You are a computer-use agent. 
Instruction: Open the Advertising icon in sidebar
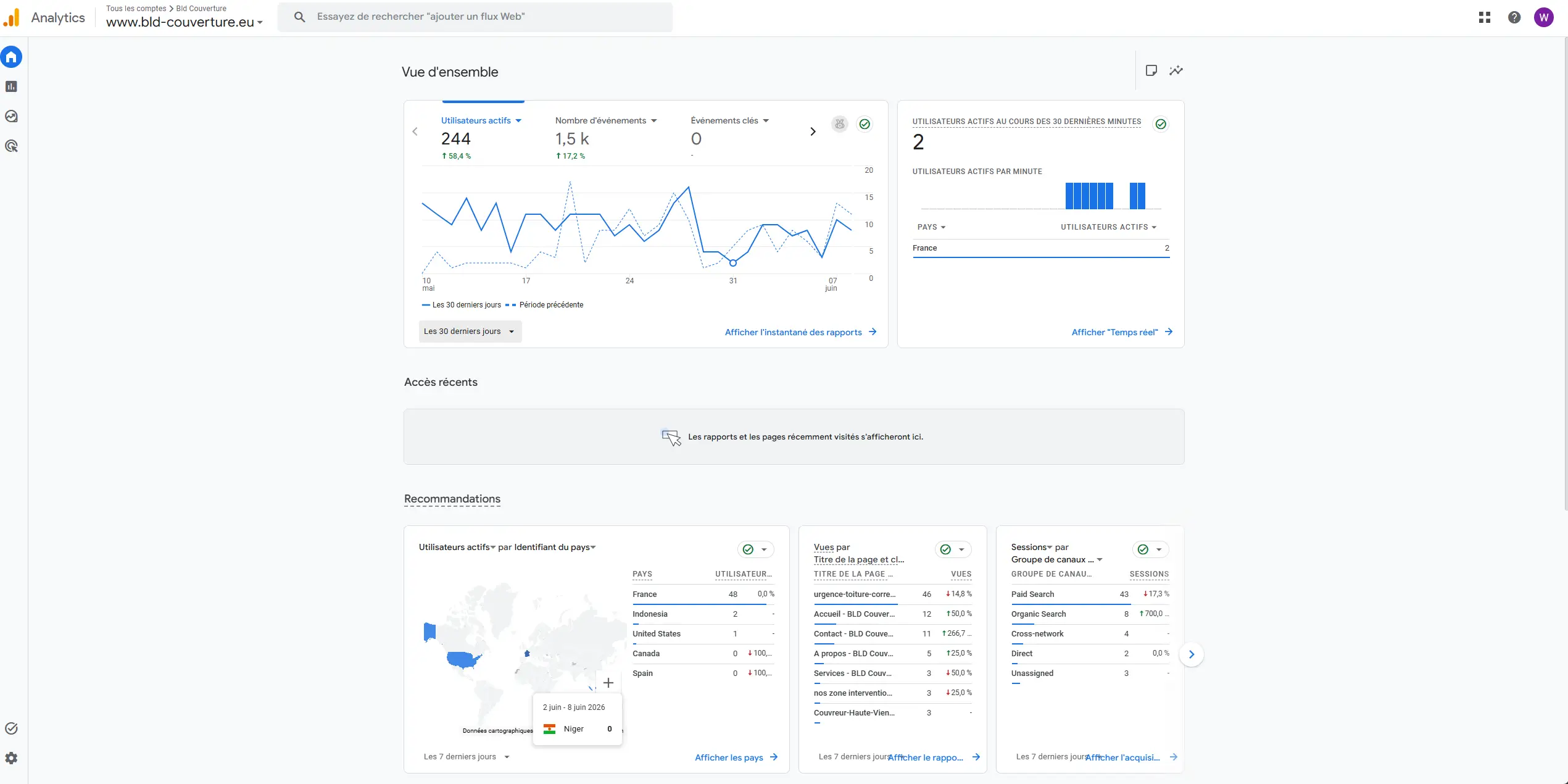click(11, 146)
